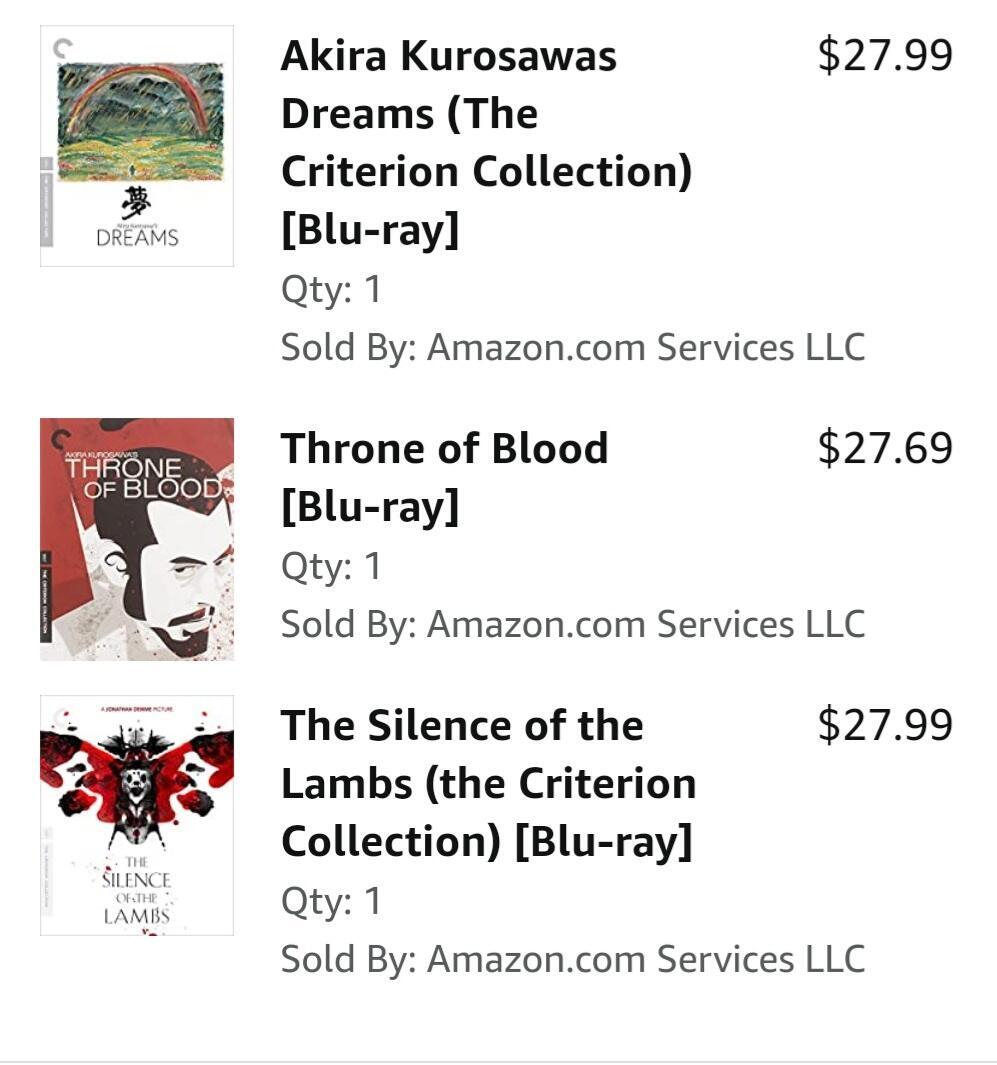Open the Akira Kurosawa's Dreams cover thumbnail
The width and height of the screenshot is (997, 1065).
click(137, 146)
